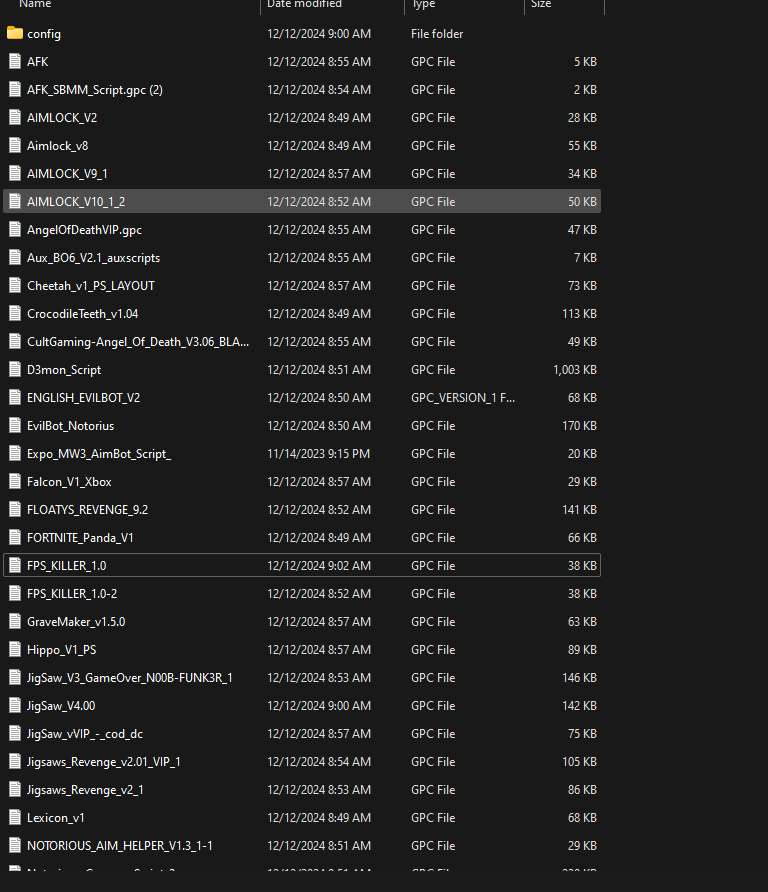Screen dimensions: 768x892
Task: Select the JigSaw_V3_GameOver_N00B-FUNK3R_1 file name
Action: click(x=130, y=678)
